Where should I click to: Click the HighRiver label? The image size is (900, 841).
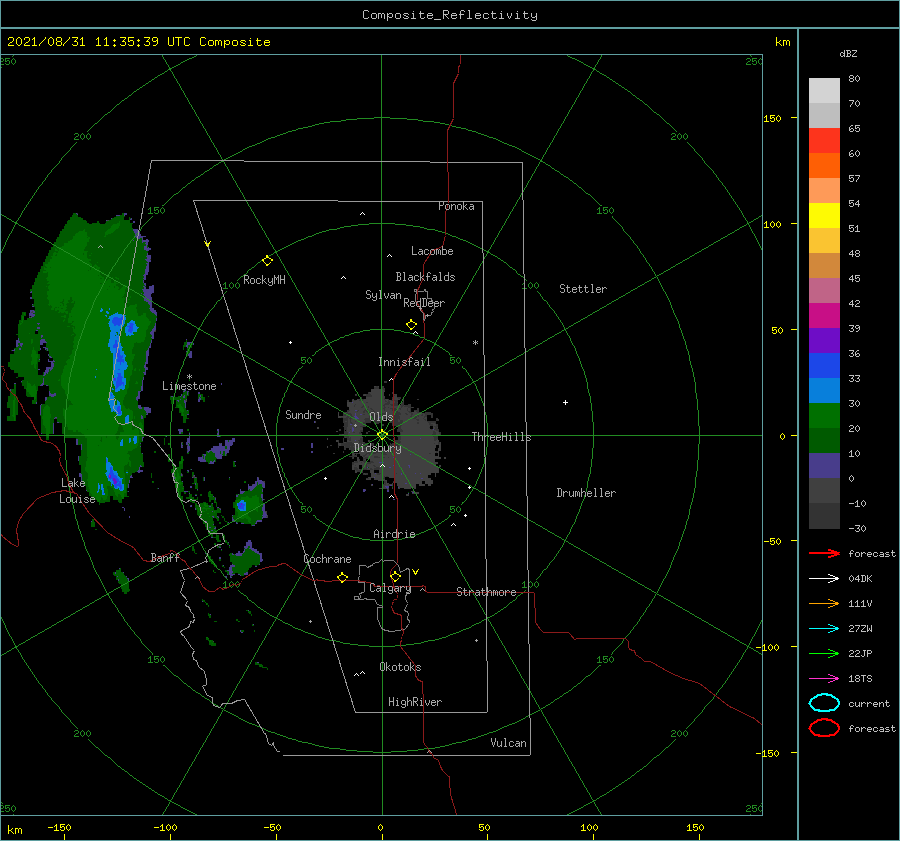[x=415, y=702]
